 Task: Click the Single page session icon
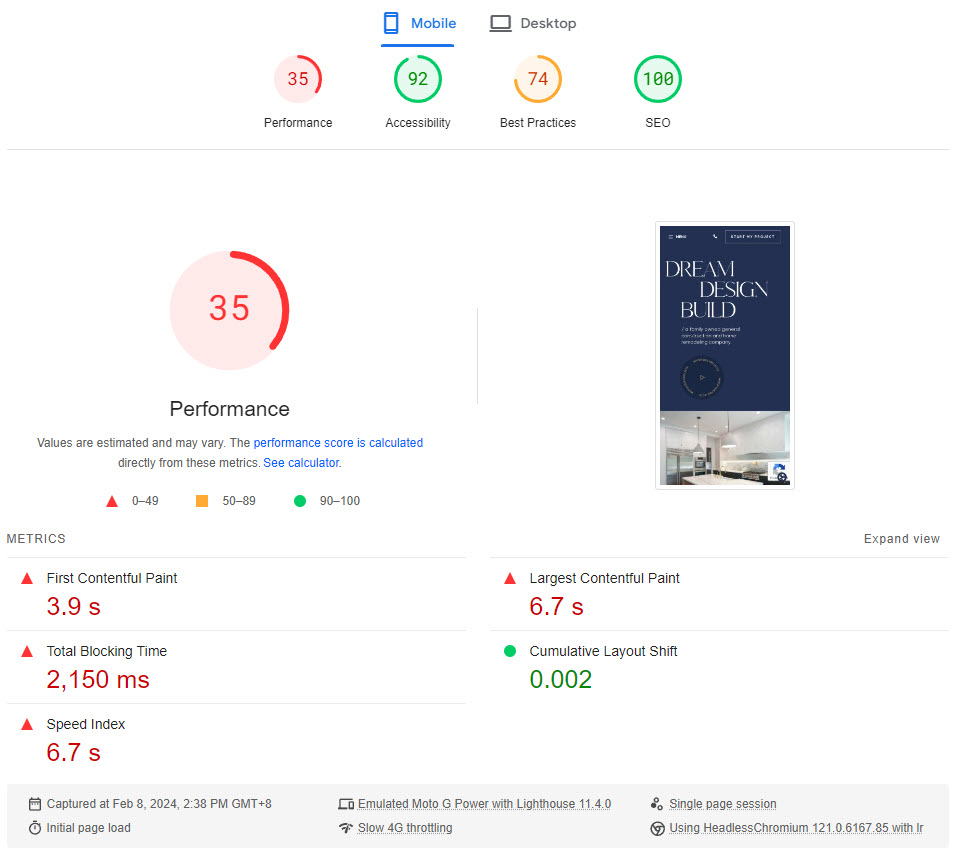(x=657, y=804)
